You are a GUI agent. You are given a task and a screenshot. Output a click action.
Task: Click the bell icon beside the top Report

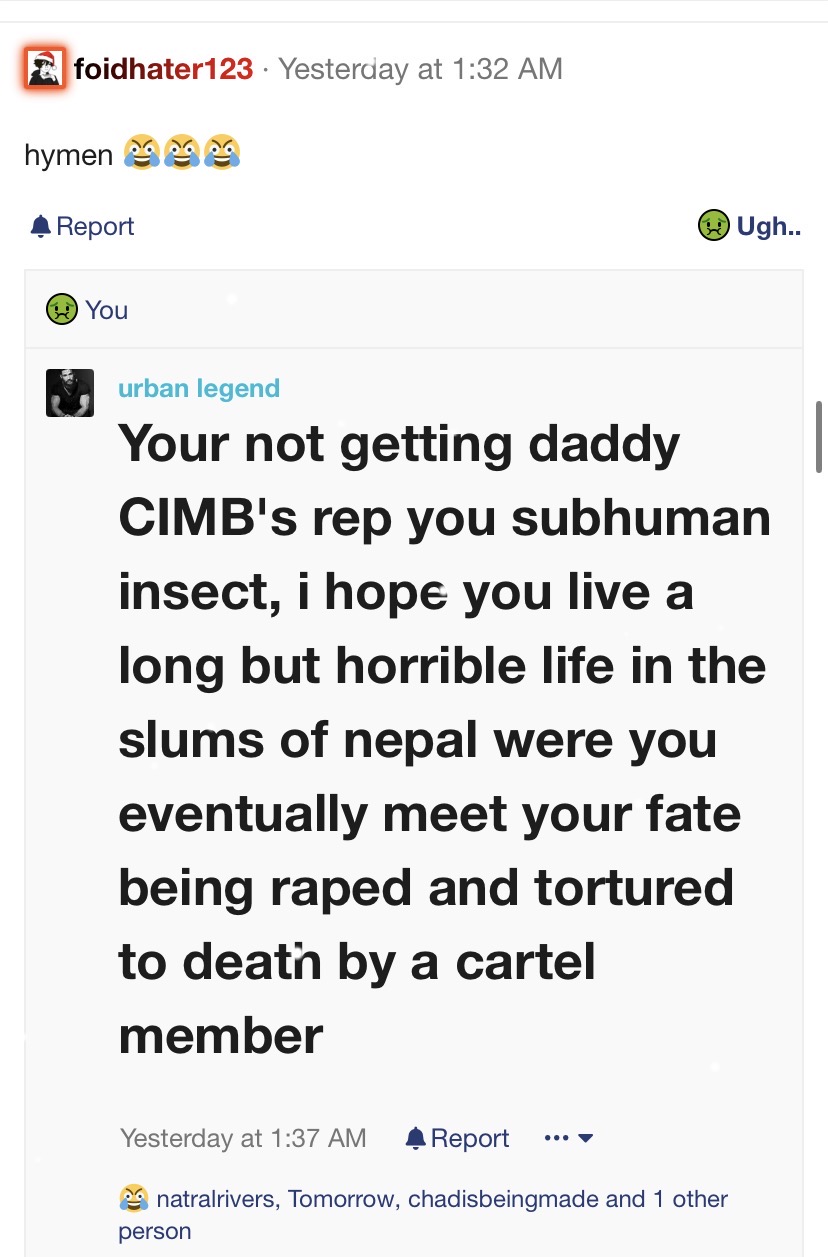point(41,227)
